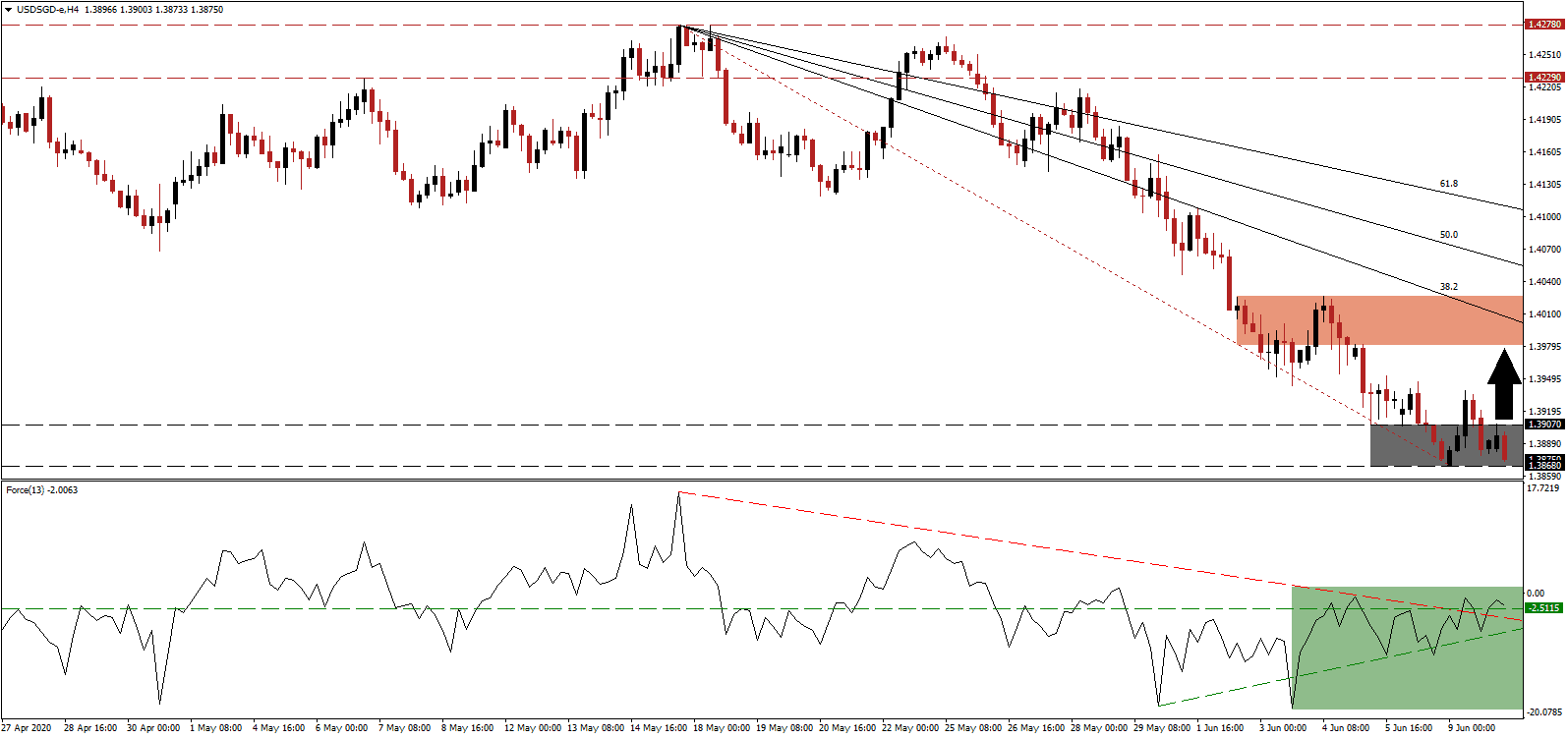Click the black 1.39070 price label

coord(1543,425)
